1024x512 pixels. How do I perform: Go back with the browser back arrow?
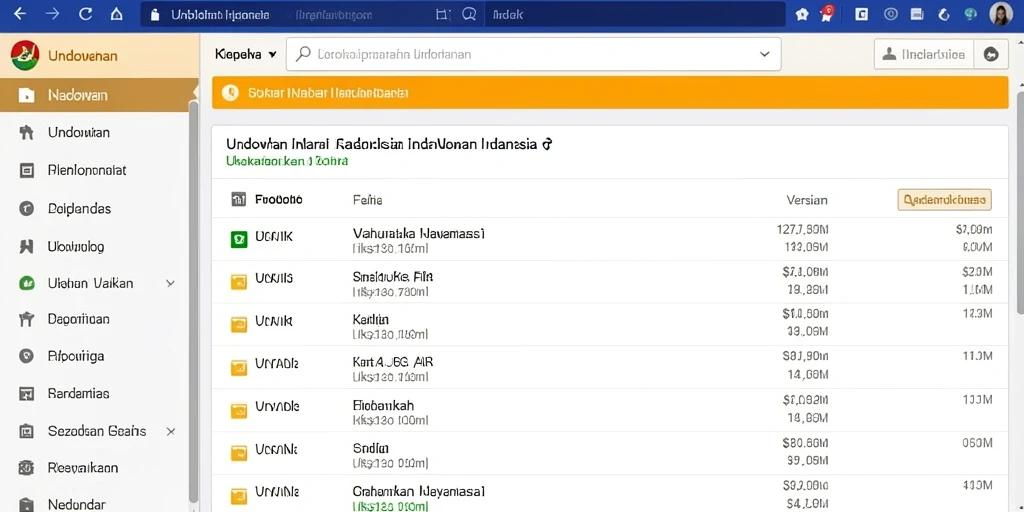click(20, 14)
